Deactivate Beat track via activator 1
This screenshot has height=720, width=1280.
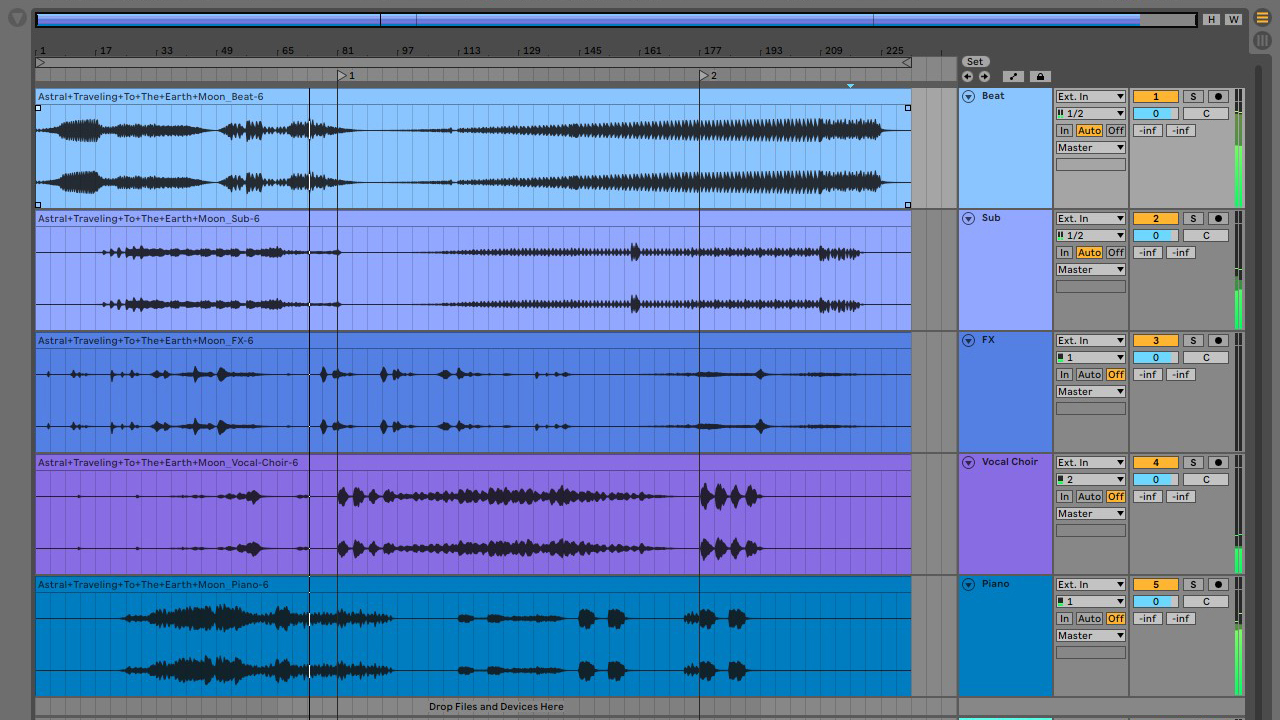(x=1156, y=97)
